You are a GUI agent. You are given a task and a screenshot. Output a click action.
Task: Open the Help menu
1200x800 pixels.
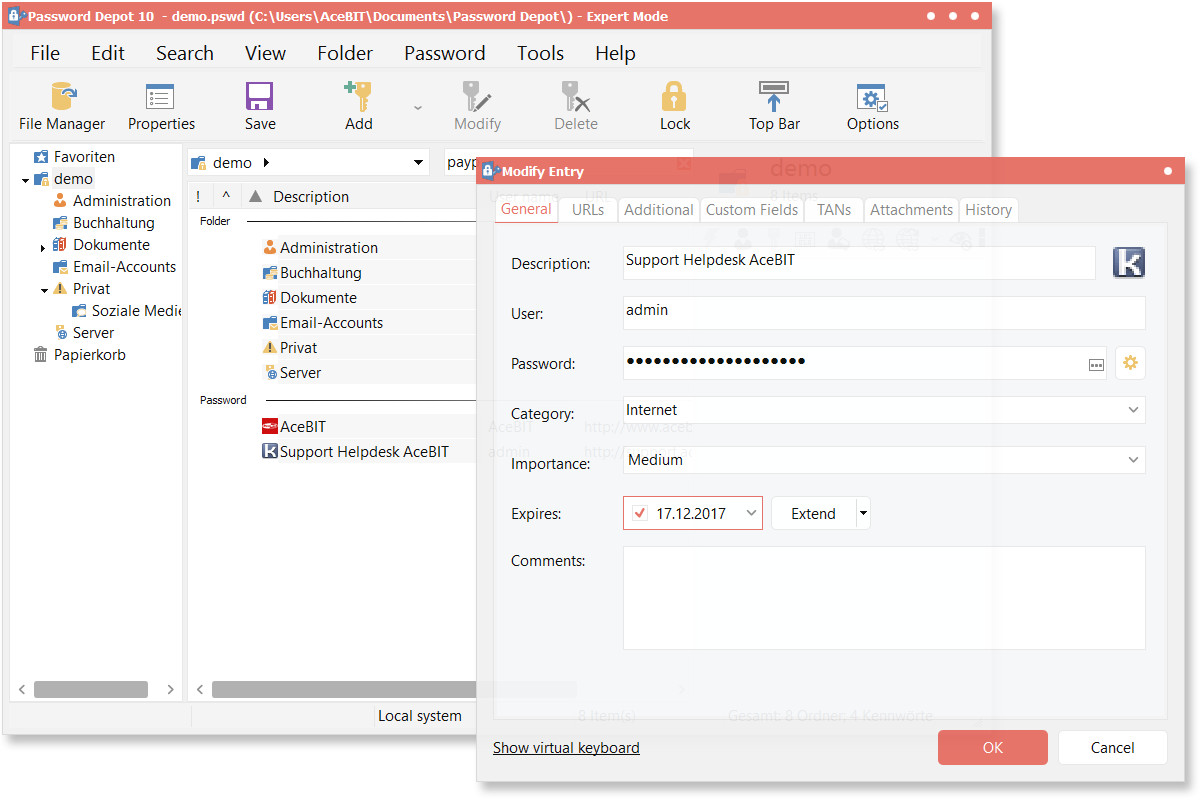tap(615, 53)
